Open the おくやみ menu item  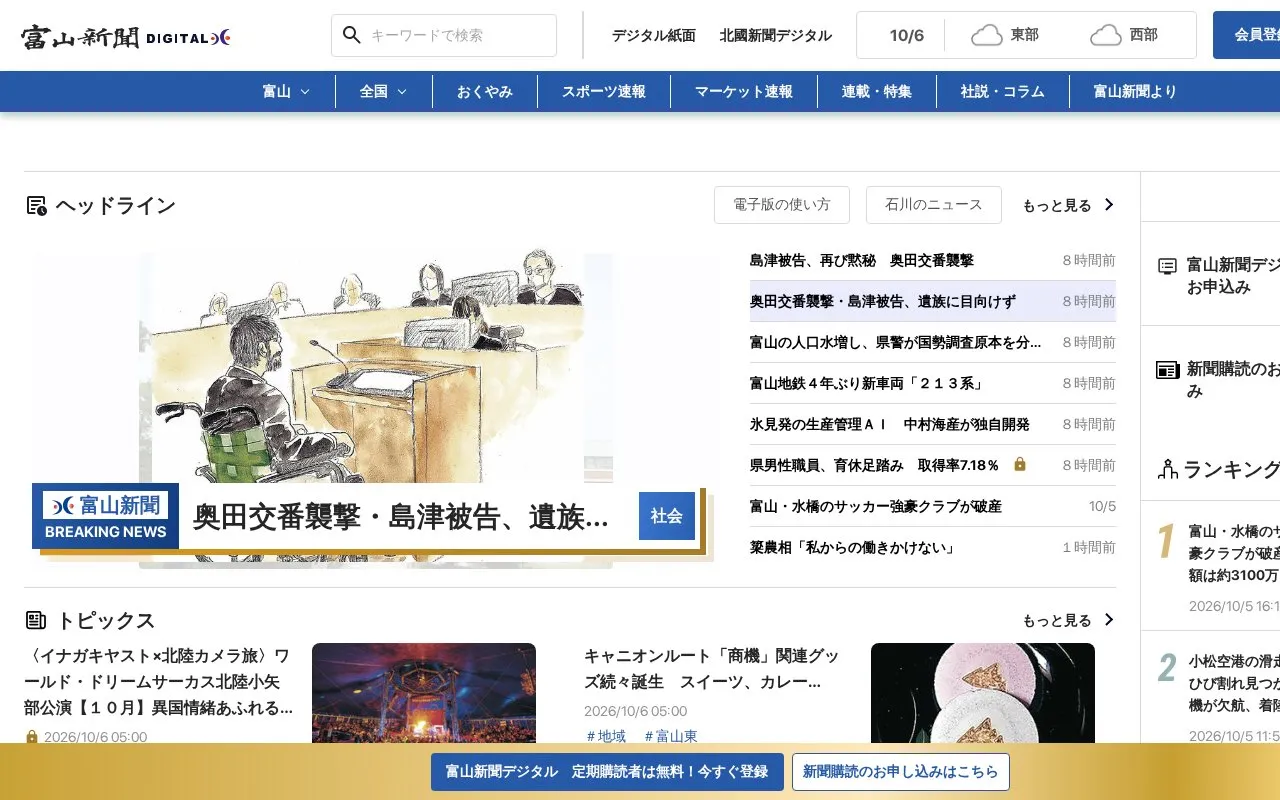485,91
